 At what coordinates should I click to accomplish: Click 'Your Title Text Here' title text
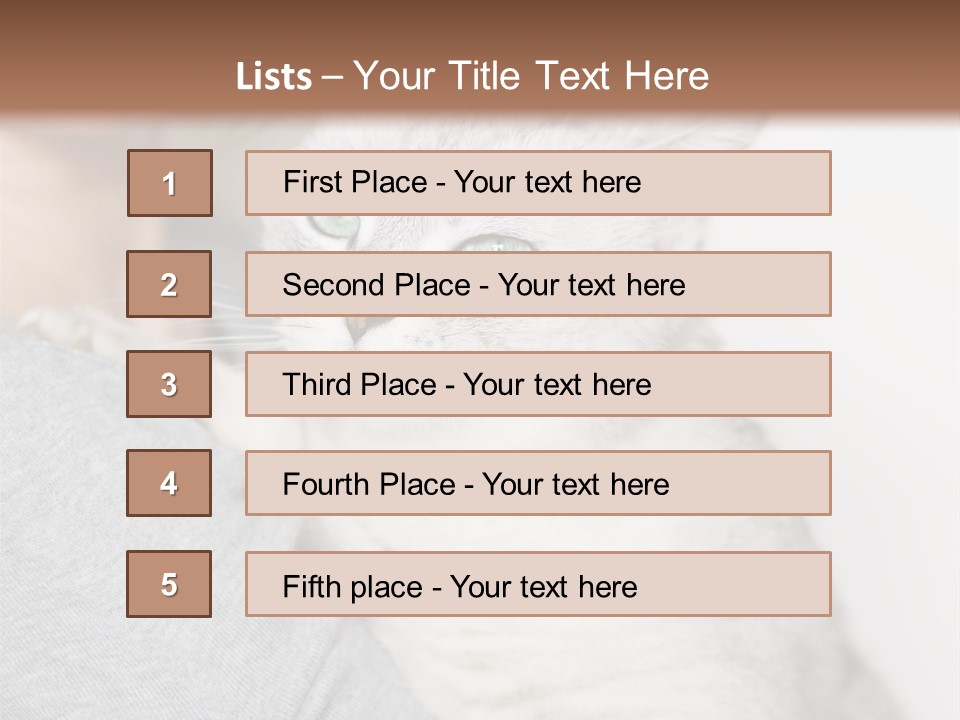[x=531, y=76]
